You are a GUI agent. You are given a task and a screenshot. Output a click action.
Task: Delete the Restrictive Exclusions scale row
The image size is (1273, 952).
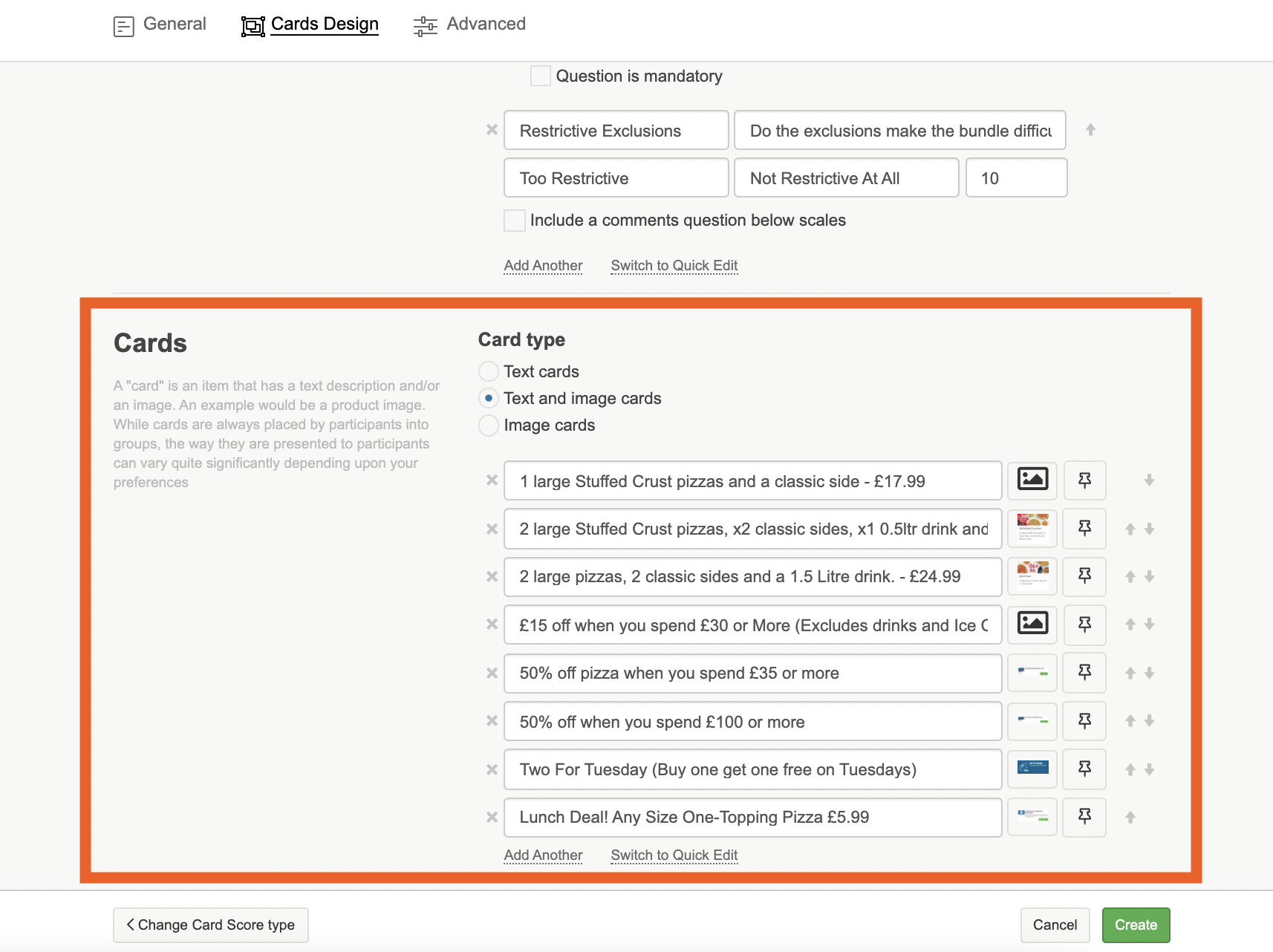click(x=492, y=130)
